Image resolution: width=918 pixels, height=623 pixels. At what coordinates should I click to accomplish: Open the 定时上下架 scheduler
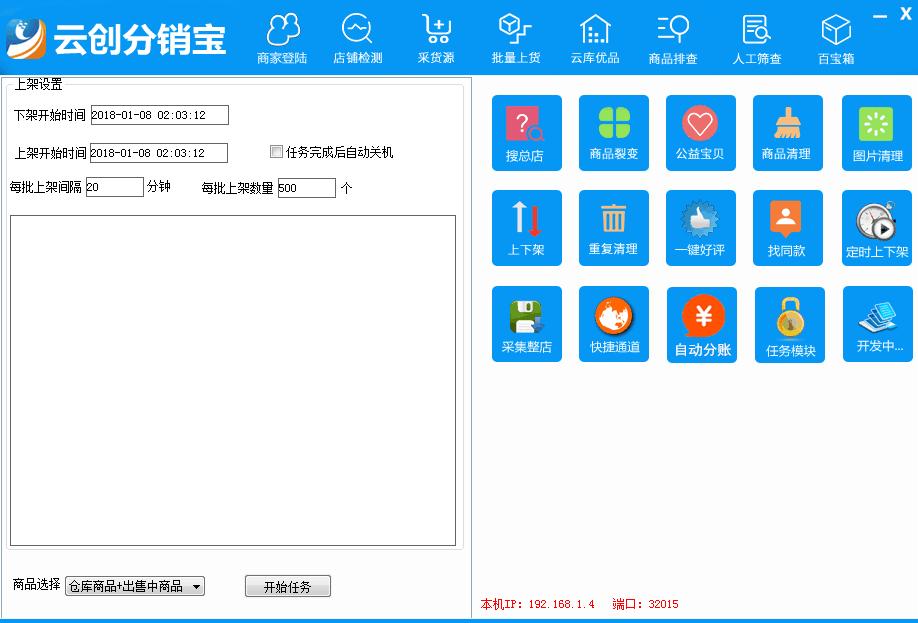[875, 227]
